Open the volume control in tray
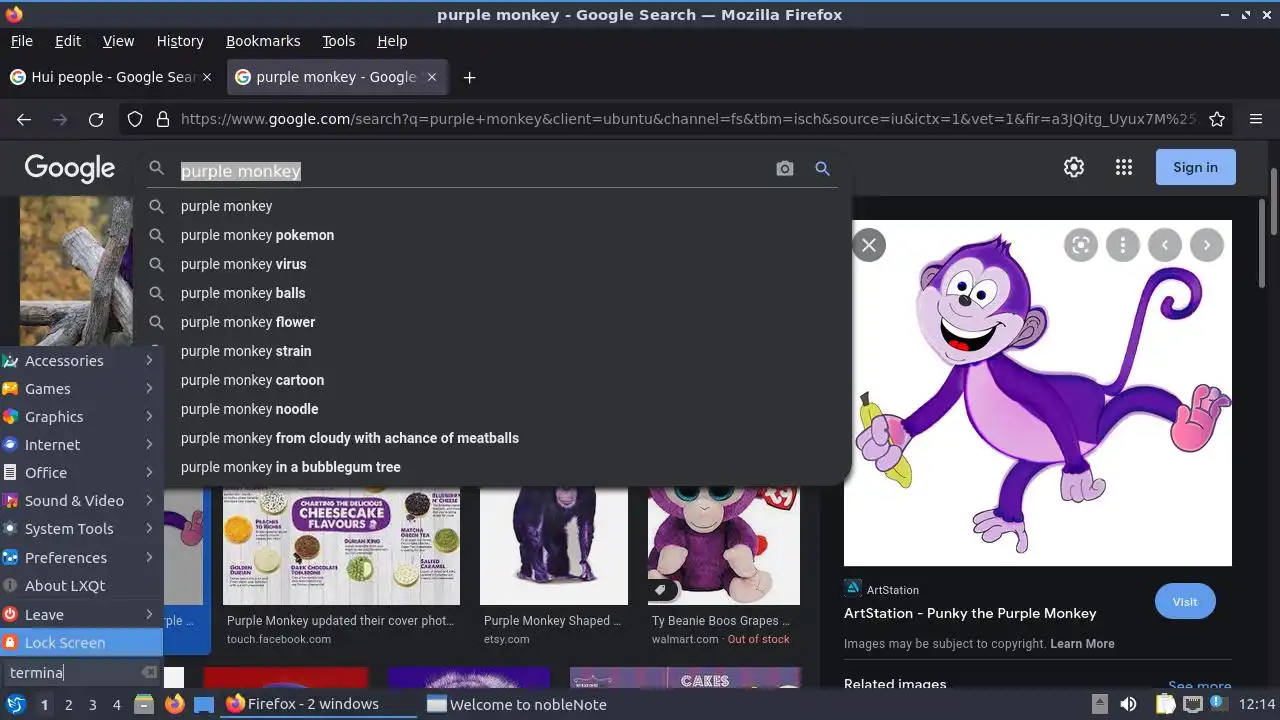Image resolution: width=1280 pixels, height=720 pixels. point(1128,704)
